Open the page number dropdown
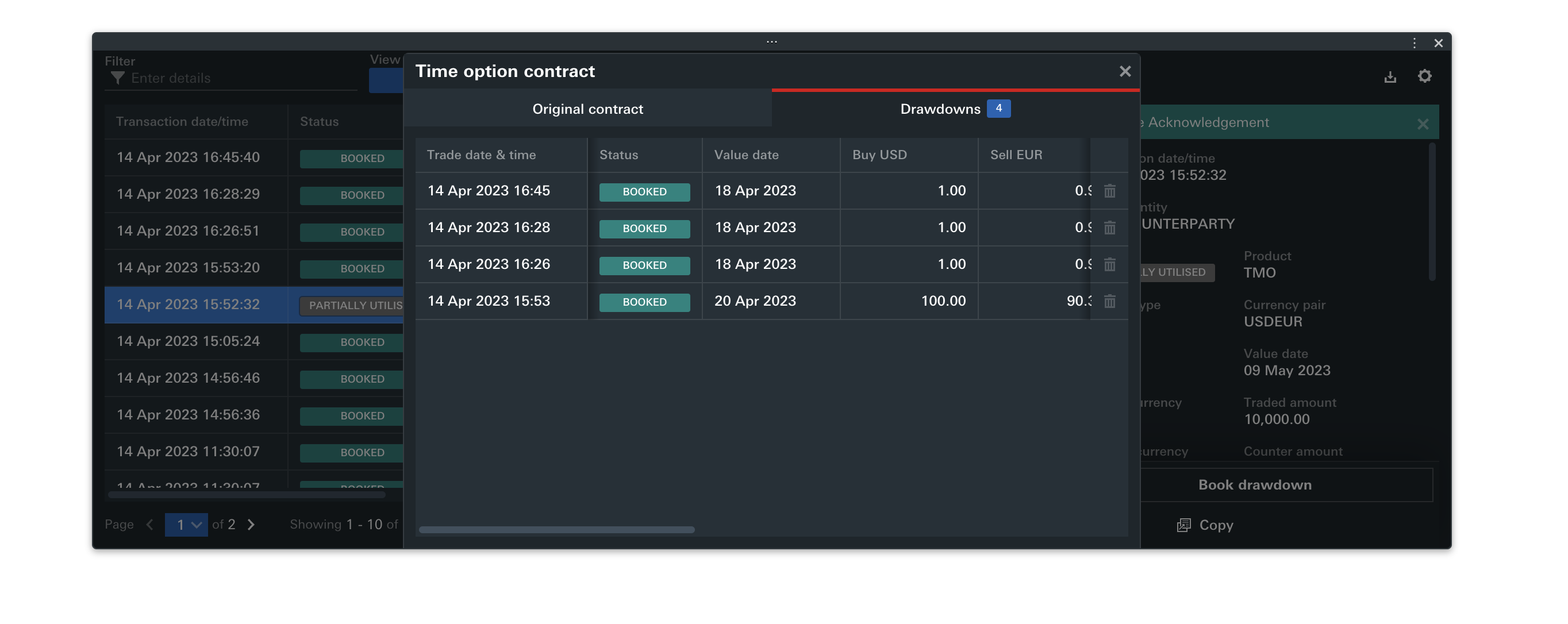Viewport: 1568px width, 624px height. coord(186,525)
